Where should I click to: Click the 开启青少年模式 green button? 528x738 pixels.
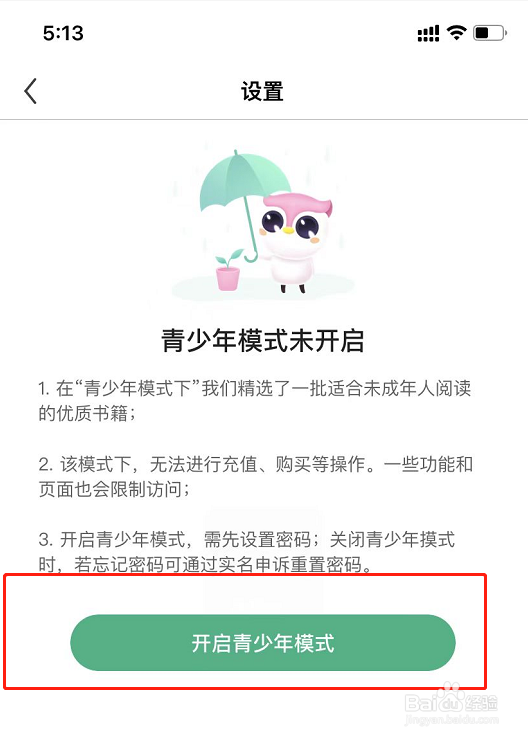click(x=263, y=642)
